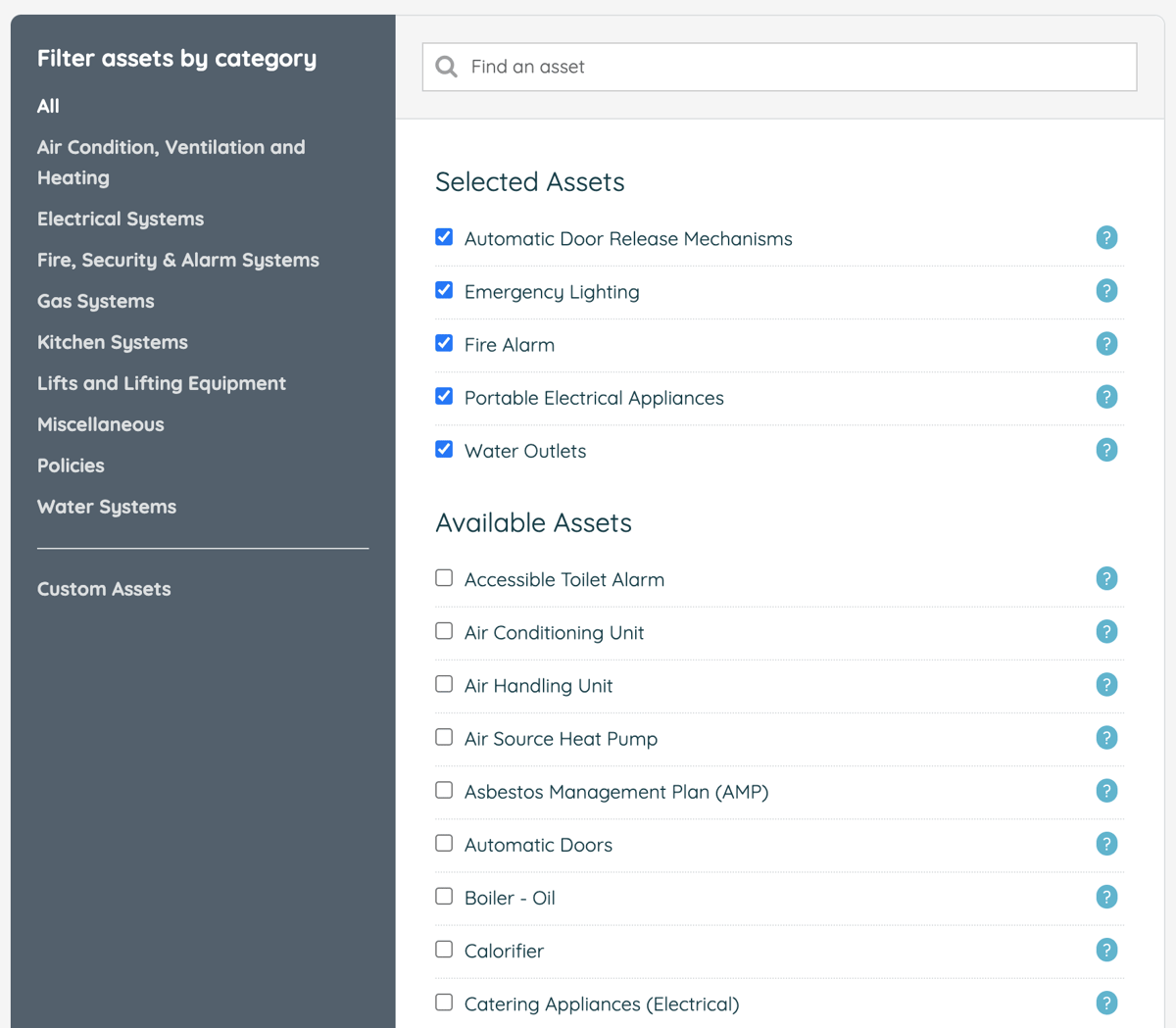Viewport: 1176px width, 1028px height.
Task: Open the Custom Assets section
Action: (104, 588)
